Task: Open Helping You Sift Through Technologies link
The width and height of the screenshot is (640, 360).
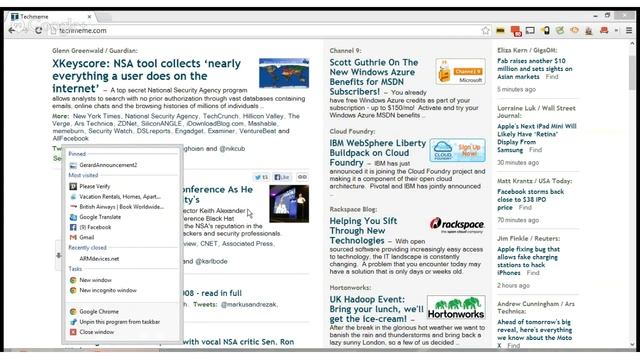Action: click(x=363, y=231)
